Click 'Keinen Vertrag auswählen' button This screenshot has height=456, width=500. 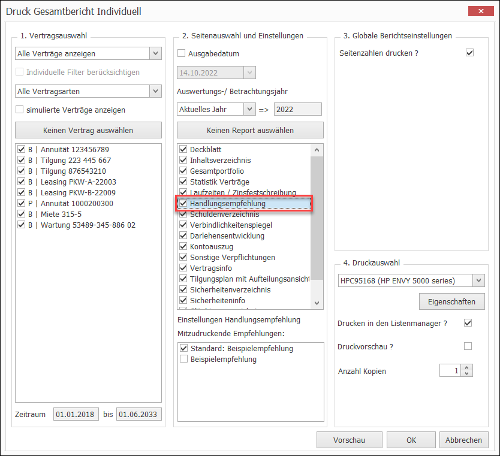[88, 130]
